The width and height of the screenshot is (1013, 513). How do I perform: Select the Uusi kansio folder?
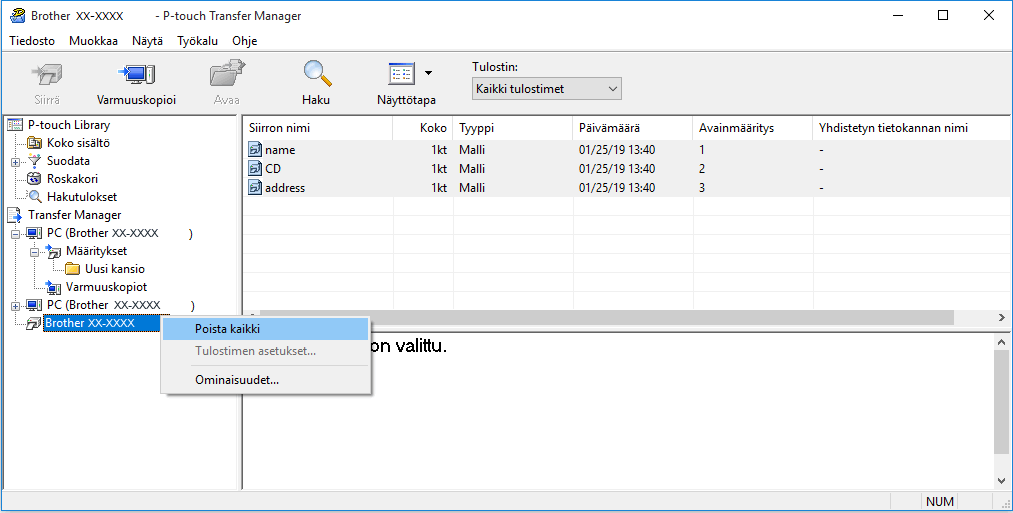tap(115, 269)
